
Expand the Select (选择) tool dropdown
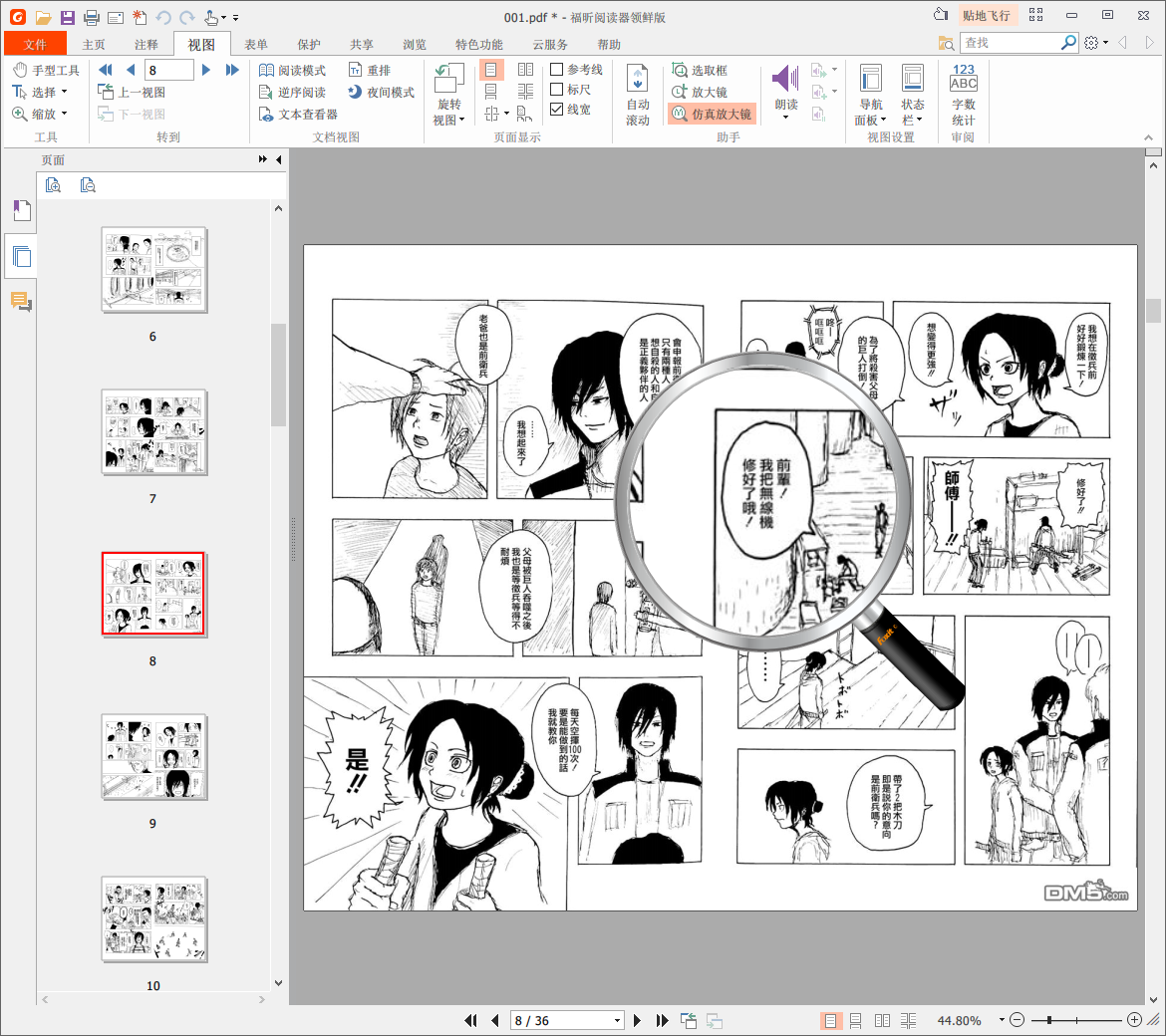(64, 93)
